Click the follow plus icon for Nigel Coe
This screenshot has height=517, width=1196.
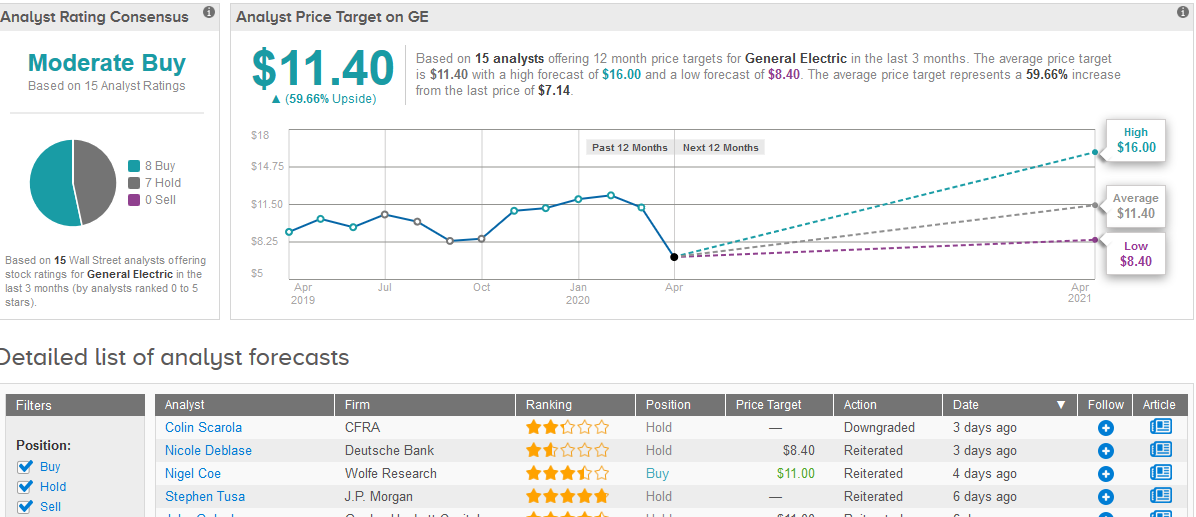1106,474
